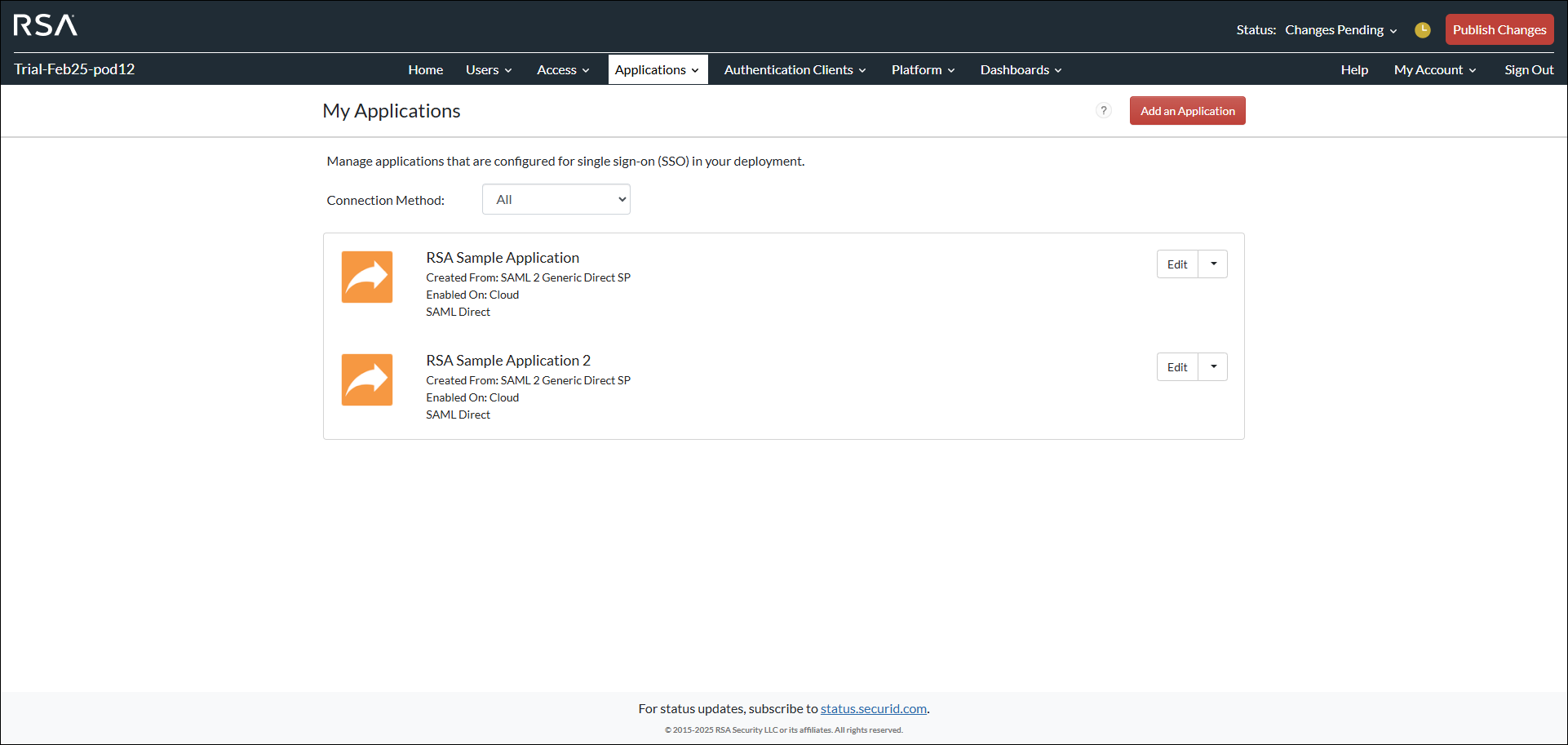Click the RSA Sample Application 2 orange icon
This screenshot has width=1568, height=745.
point(367,380)
